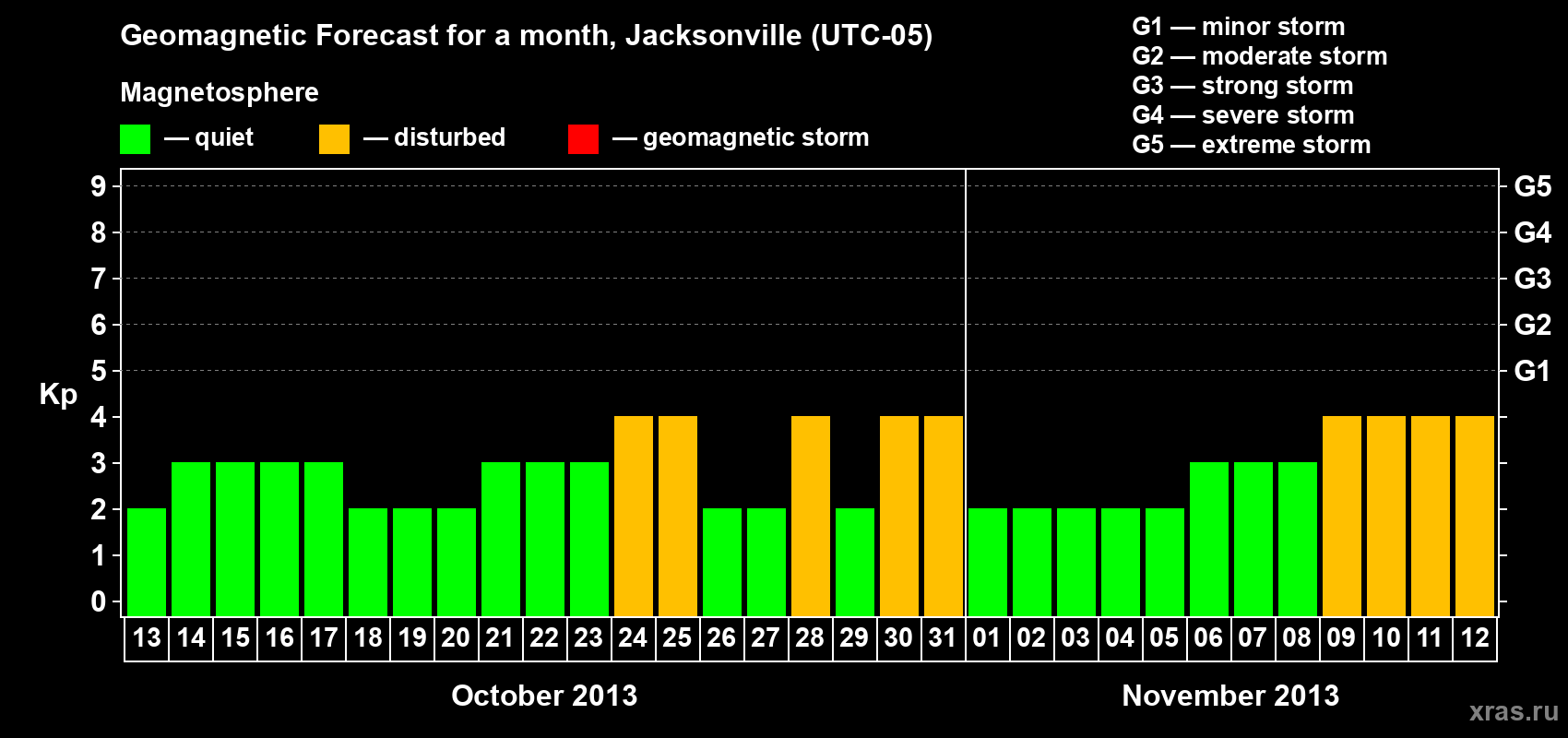
Task: Click the Magnetosphere heading
Action: pos(220,93)
